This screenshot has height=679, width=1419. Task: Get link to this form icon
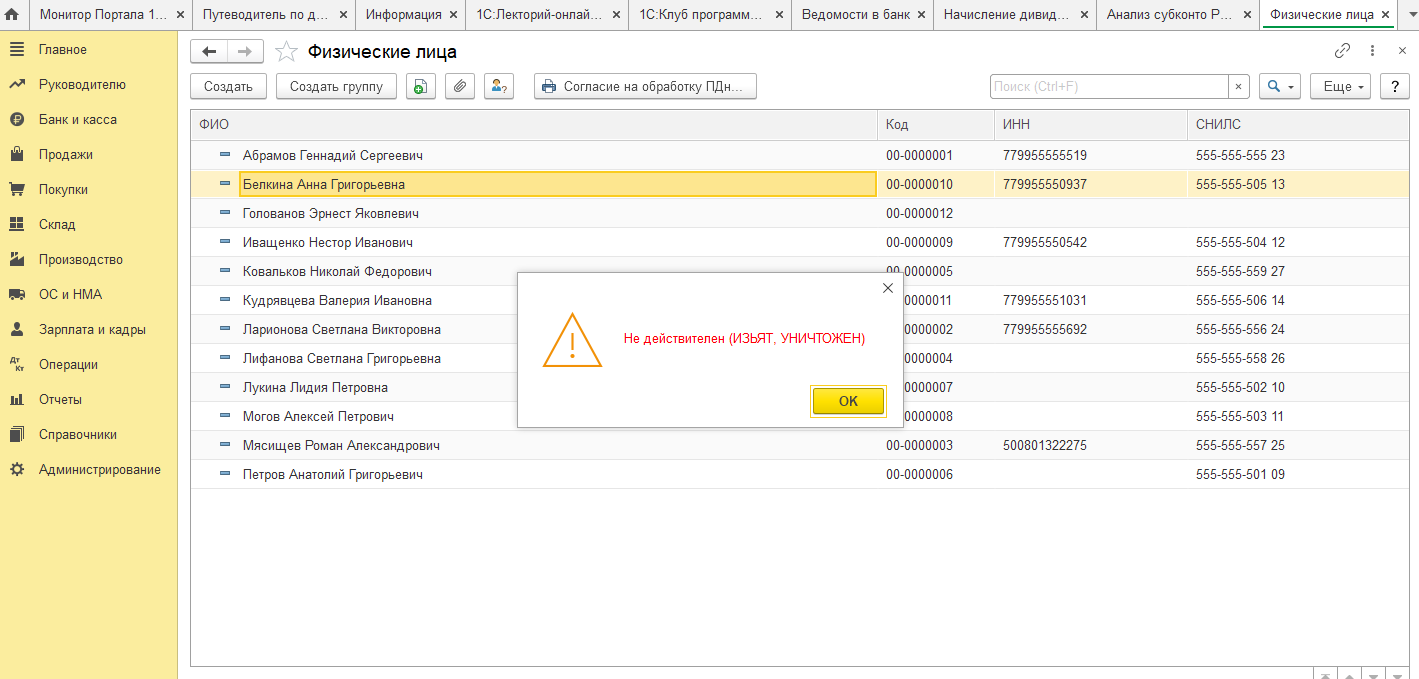(x=1342, y=51)
